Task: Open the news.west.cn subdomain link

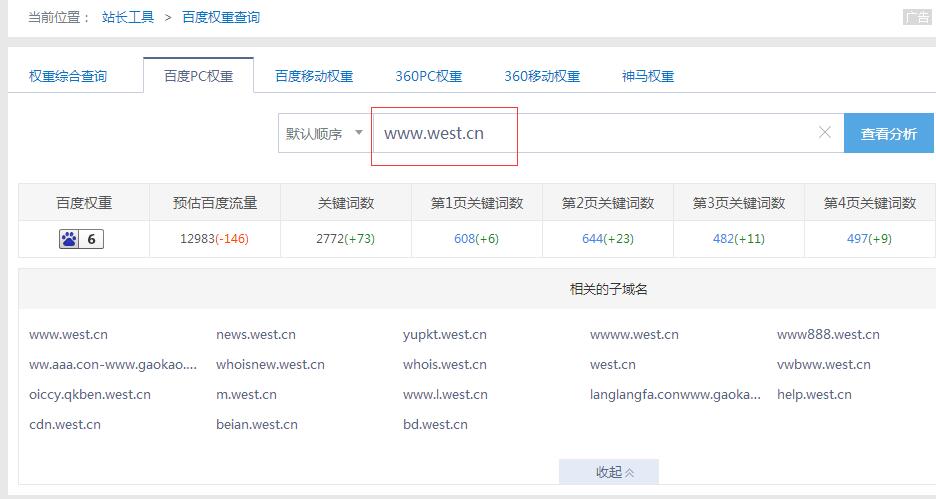Action: (x=256, y=335)
